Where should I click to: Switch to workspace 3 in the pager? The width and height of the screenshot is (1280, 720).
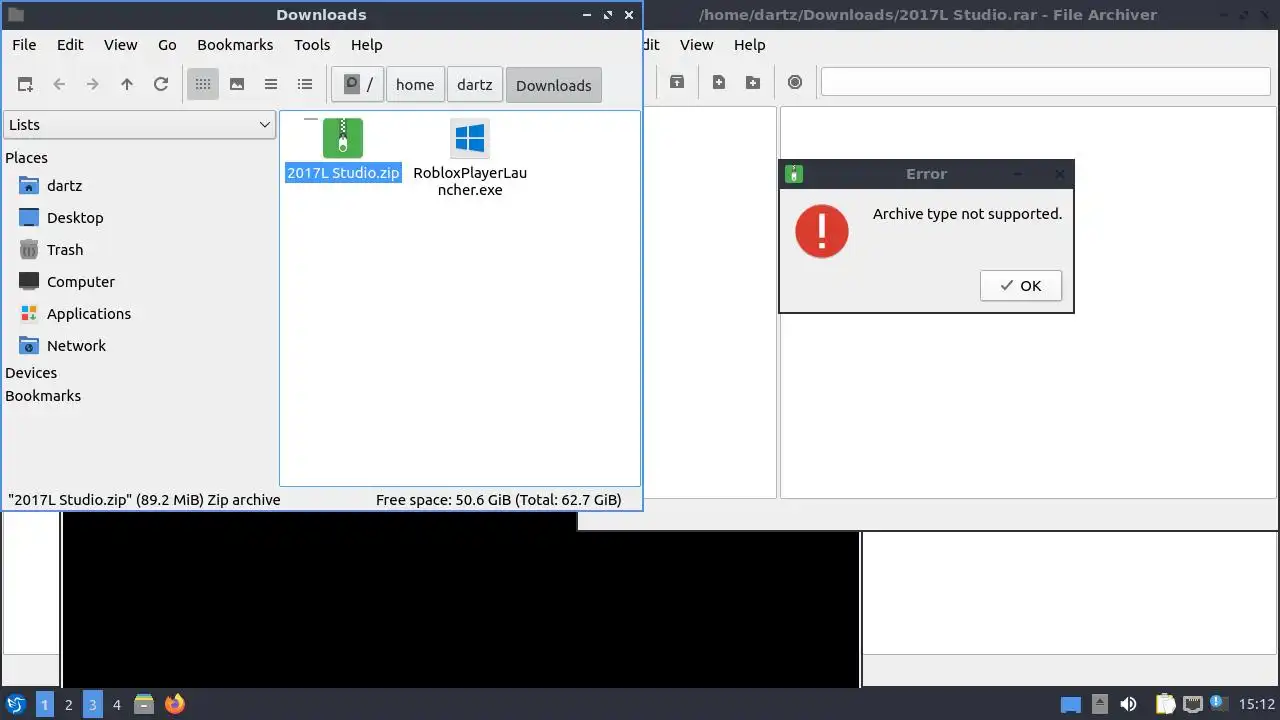[92, 704]
